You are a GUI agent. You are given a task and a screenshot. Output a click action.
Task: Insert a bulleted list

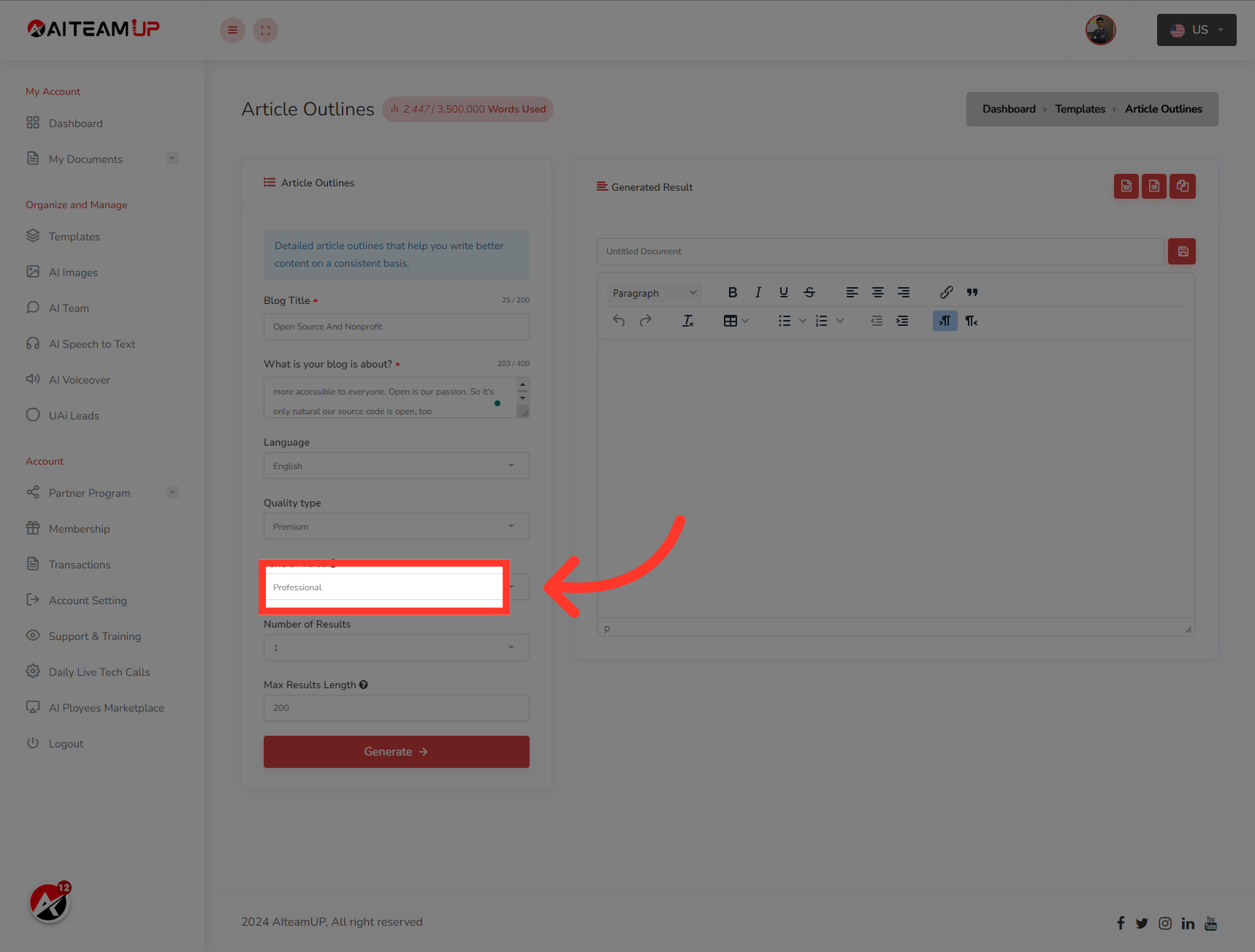tap(785, 321)
